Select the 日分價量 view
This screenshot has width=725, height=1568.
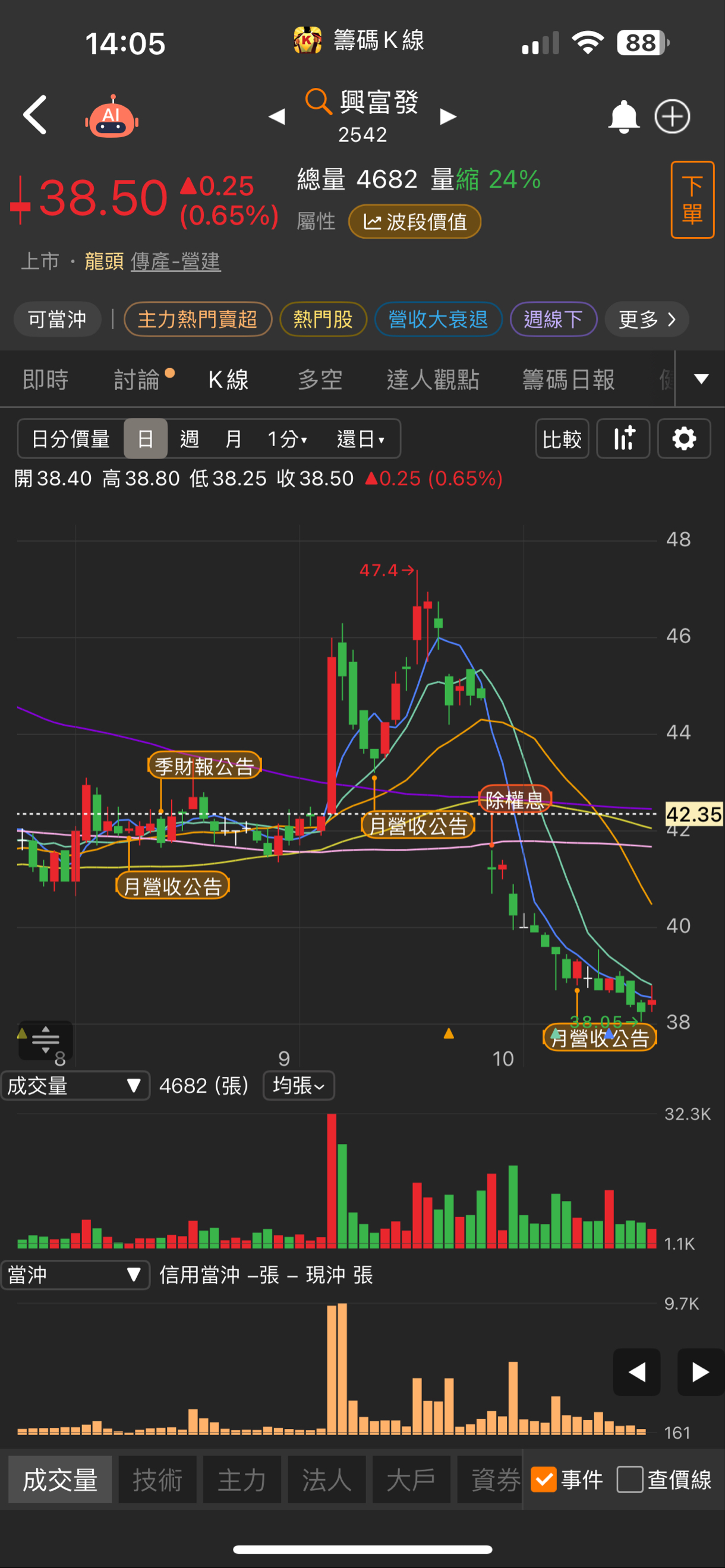[71, 438]
